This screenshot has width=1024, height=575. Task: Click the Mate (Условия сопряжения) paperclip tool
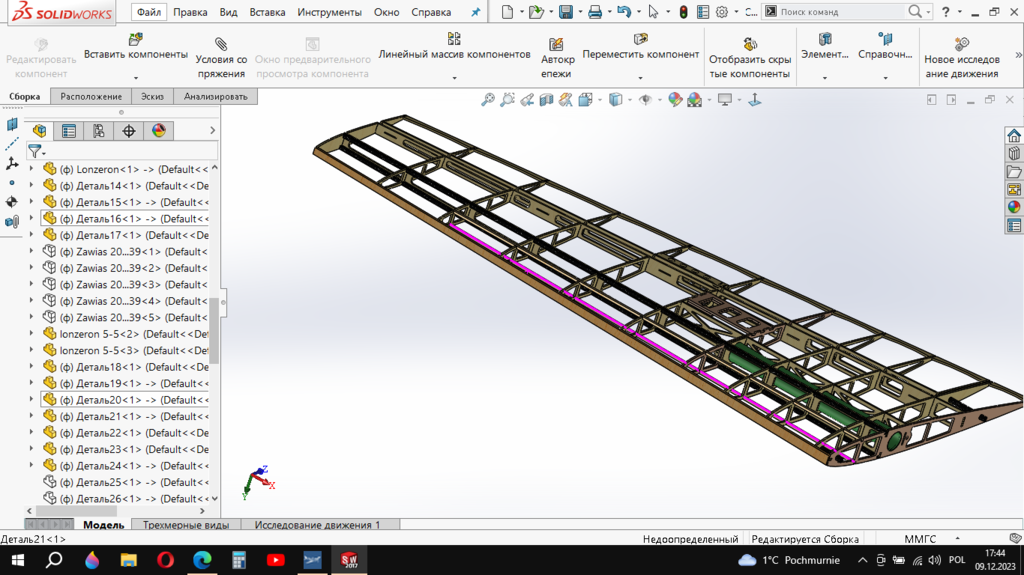click(221, 45)
